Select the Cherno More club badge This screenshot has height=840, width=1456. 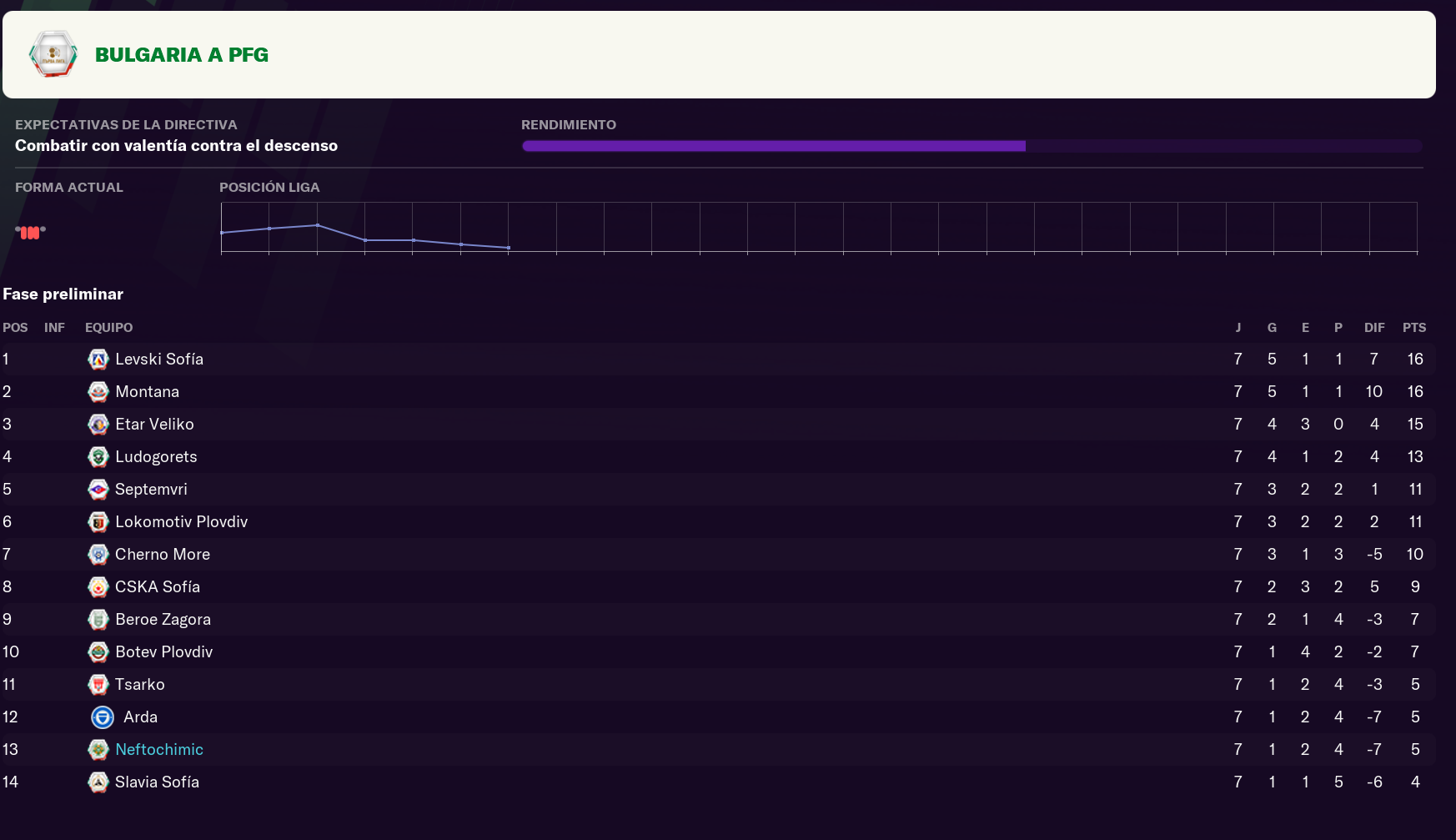[98, 555]
